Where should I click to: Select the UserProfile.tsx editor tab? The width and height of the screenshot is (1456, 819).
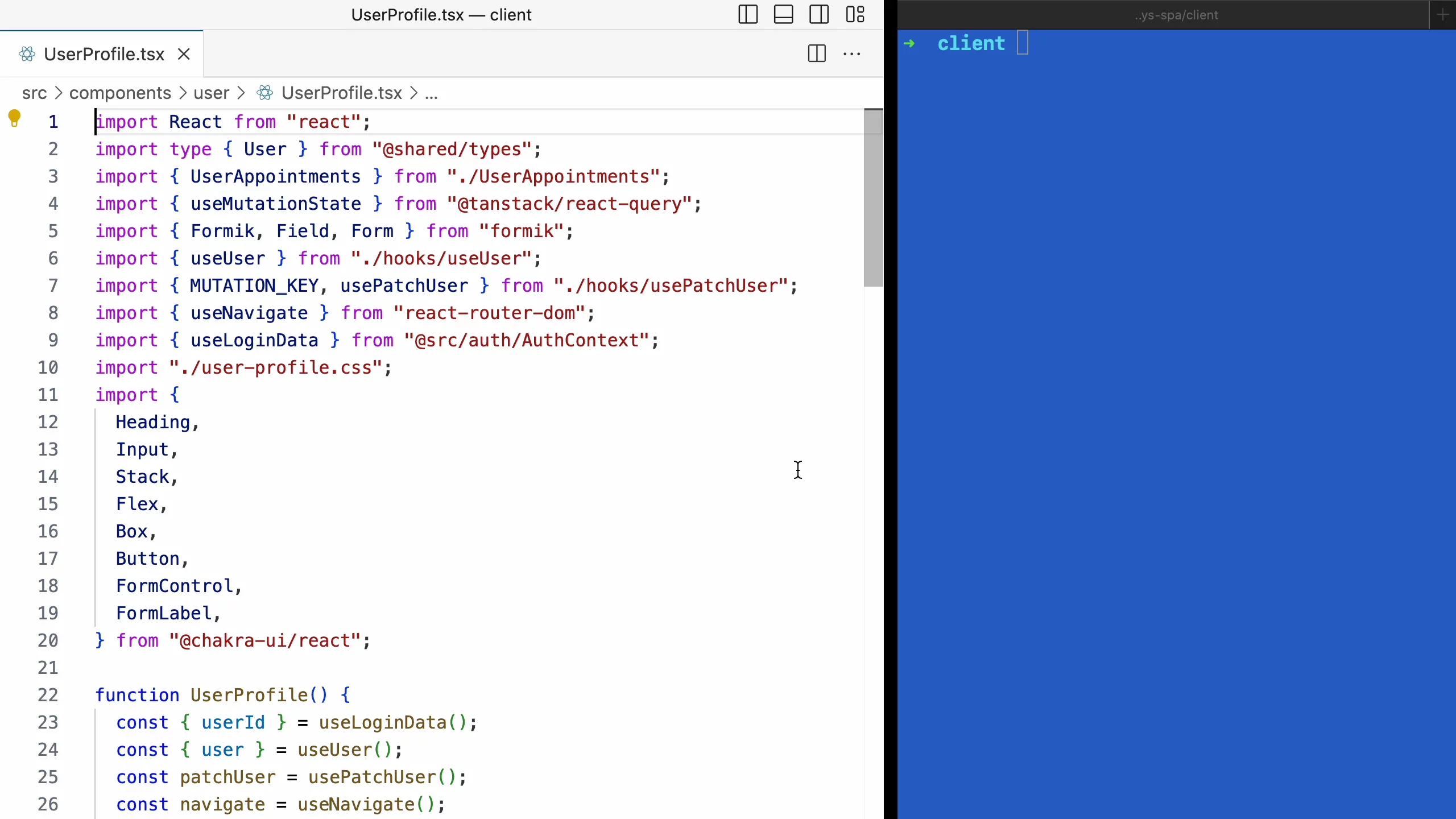[104, 54]
